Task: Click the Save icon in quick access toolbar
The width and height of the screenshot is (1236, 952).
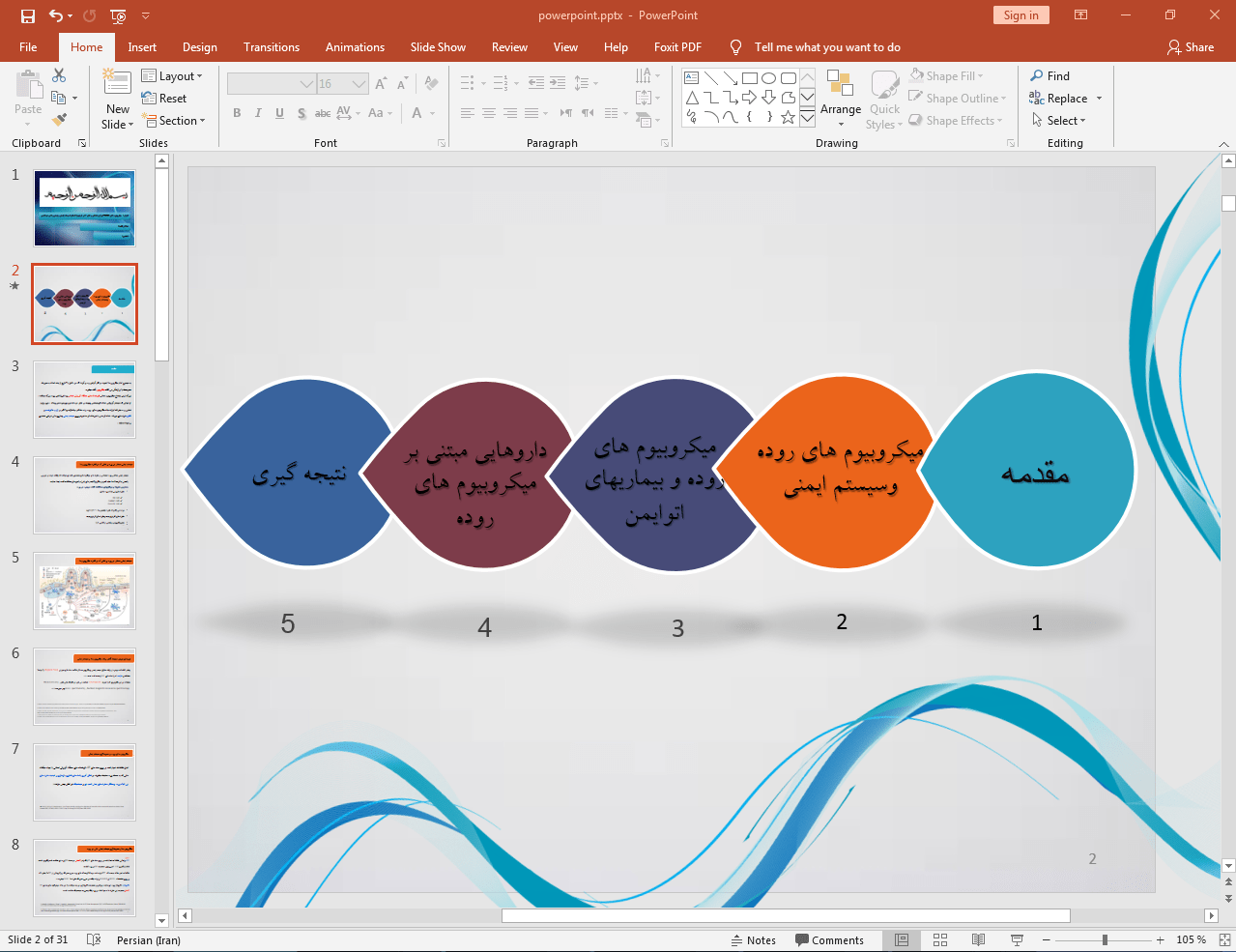Action: [x=27, y=15]
